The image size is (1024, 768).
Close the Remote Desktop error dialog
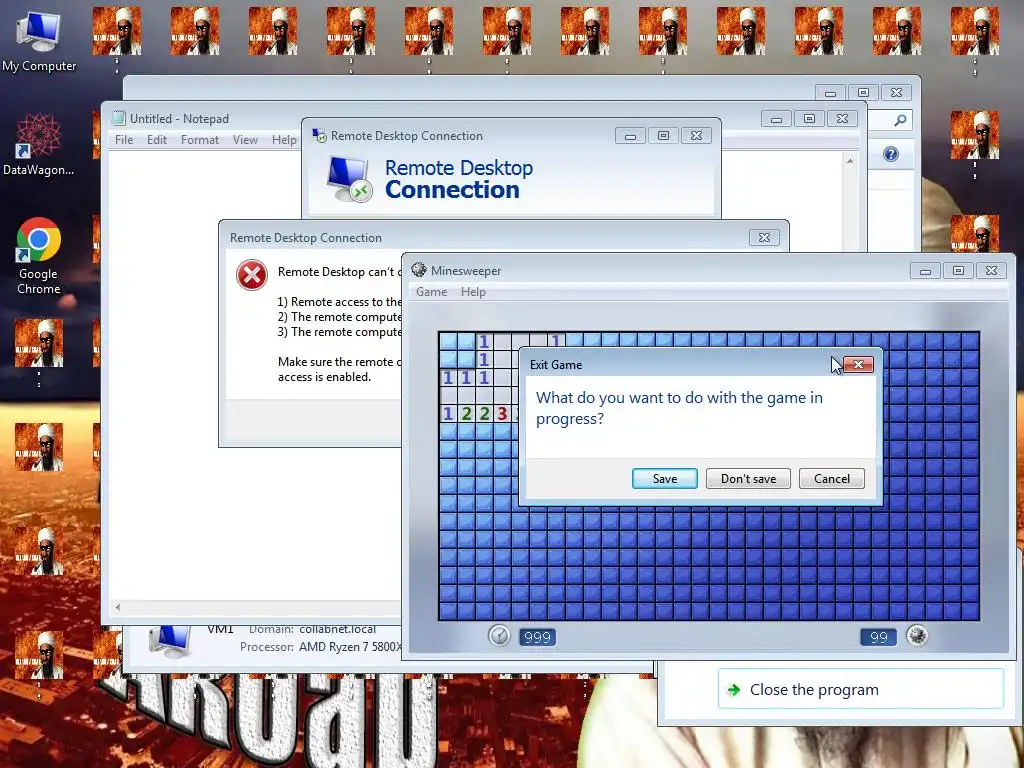point(764,238)
